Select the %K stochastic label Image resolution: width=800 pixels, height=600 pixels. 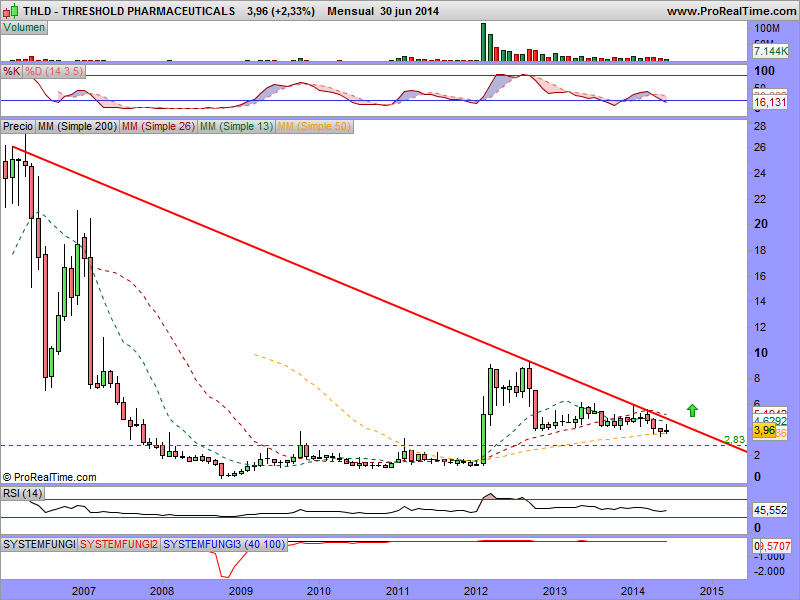coord(12,71)
